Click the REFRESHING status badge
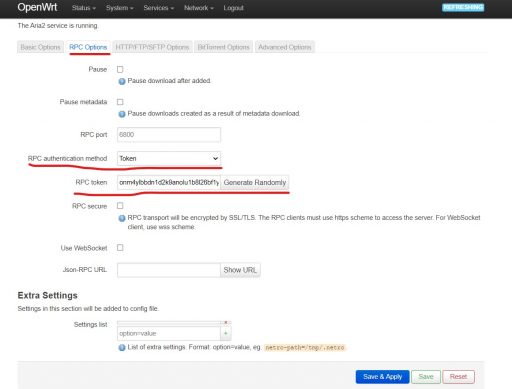 [463, 7]
